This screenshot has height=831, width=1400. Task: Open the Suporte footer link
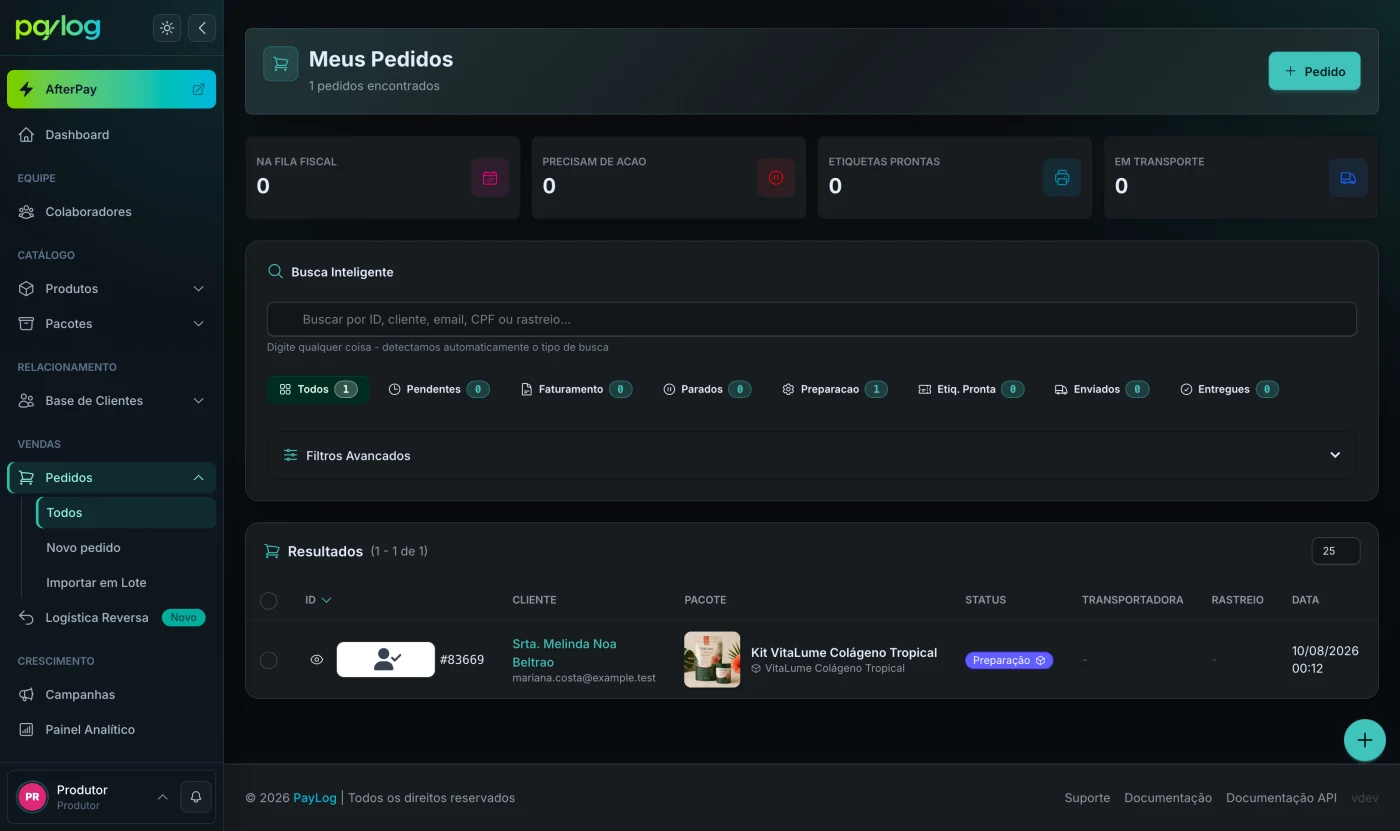click(x=1087, y=798)
